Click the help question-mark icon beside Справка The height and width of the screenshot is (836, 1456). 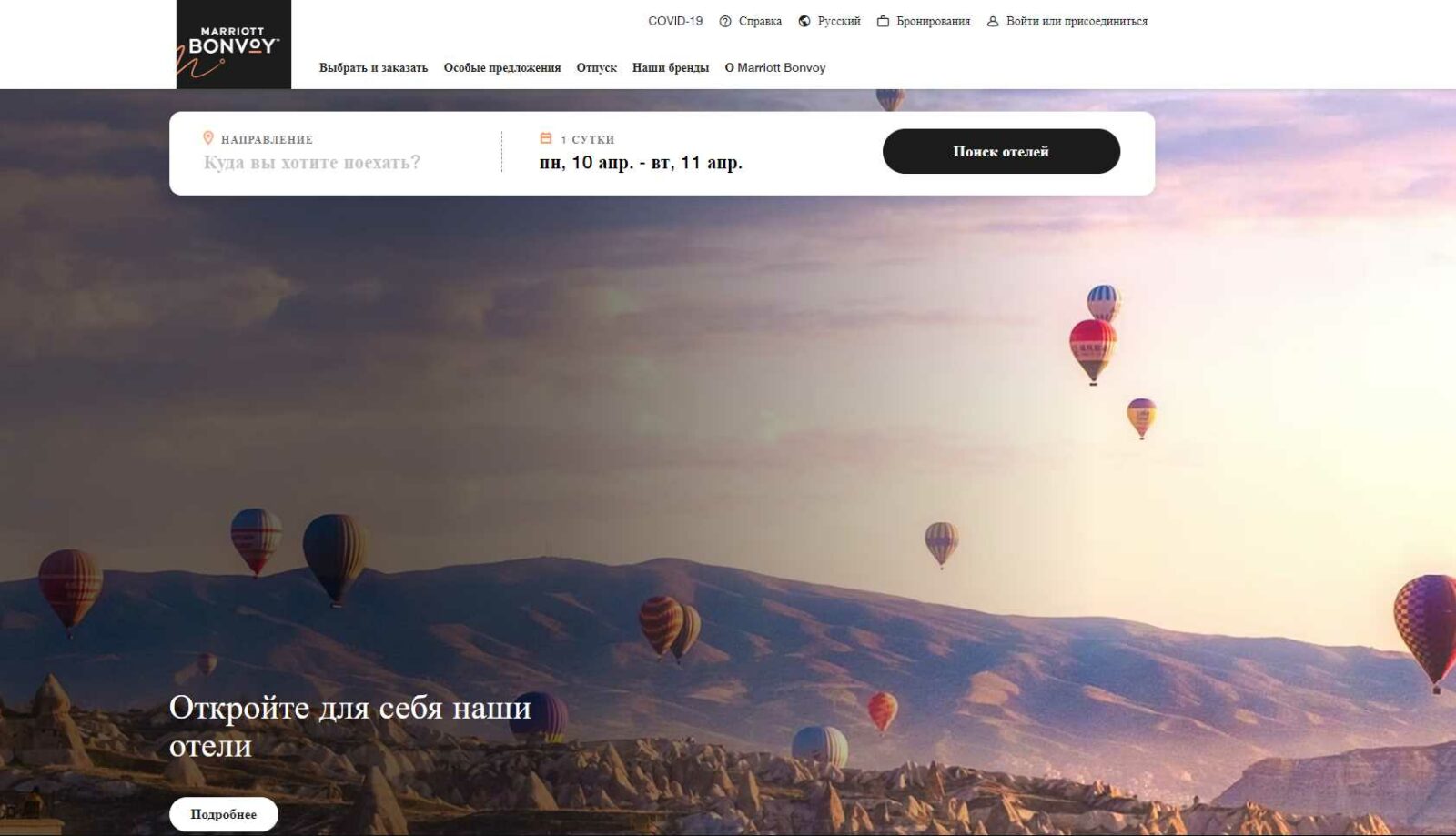[725, 22]
